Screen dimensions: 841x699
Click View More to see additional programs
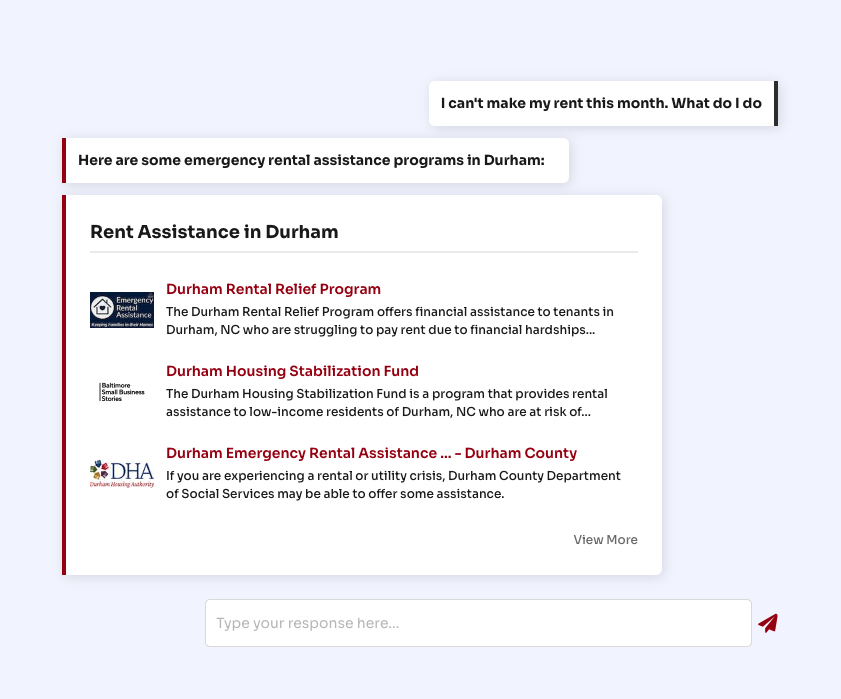pyautogui.click(x=605, y=540)
